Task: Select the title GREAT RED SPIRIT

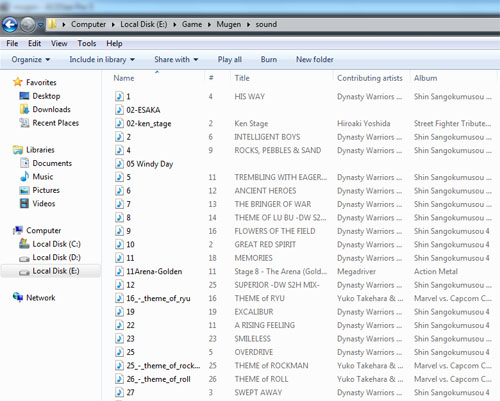Action: [265, 244]
